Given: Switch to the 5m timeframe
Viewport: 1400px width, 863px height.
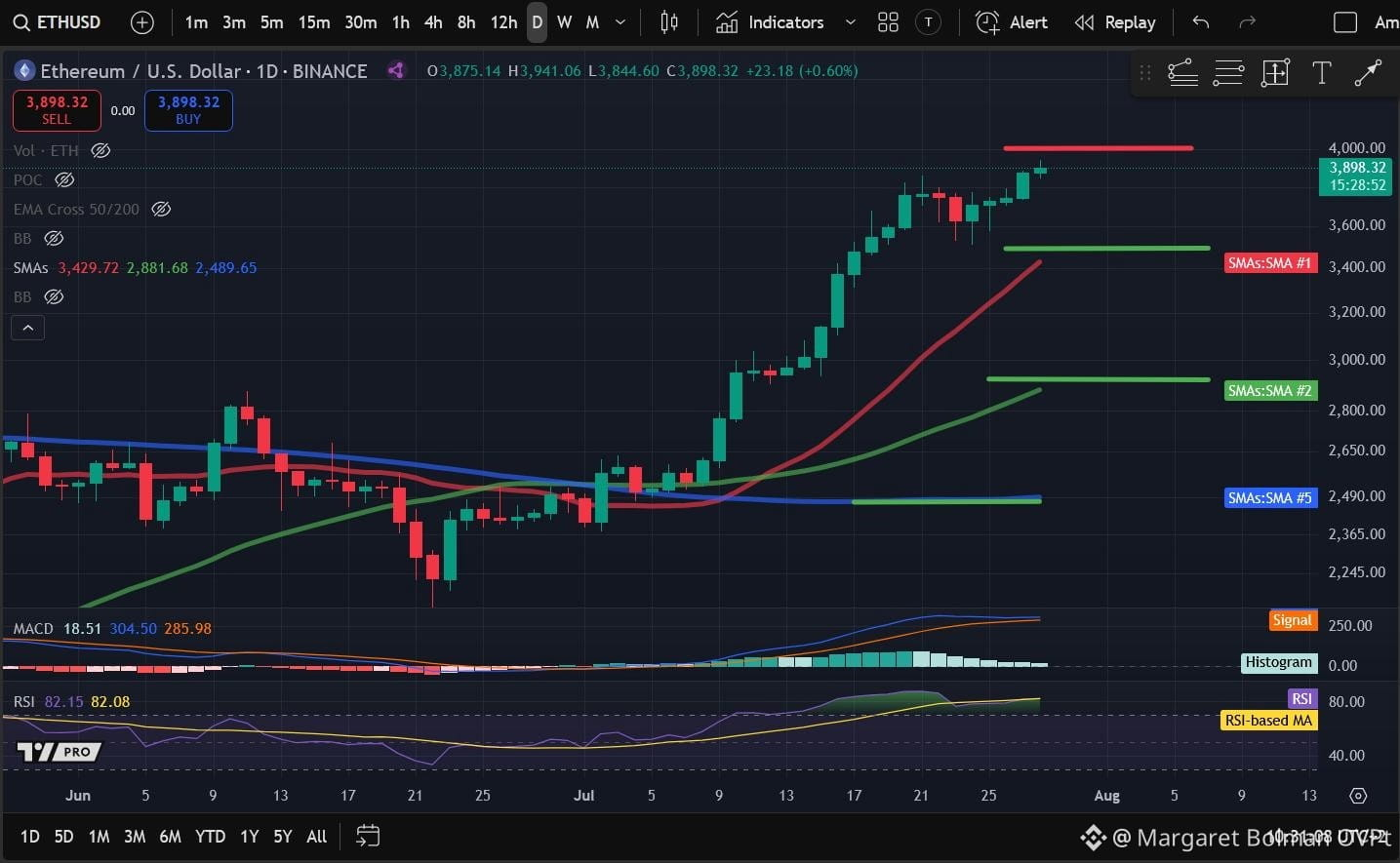Looking at the screenshot, I should pyautogui.click(x=271, y=22).
